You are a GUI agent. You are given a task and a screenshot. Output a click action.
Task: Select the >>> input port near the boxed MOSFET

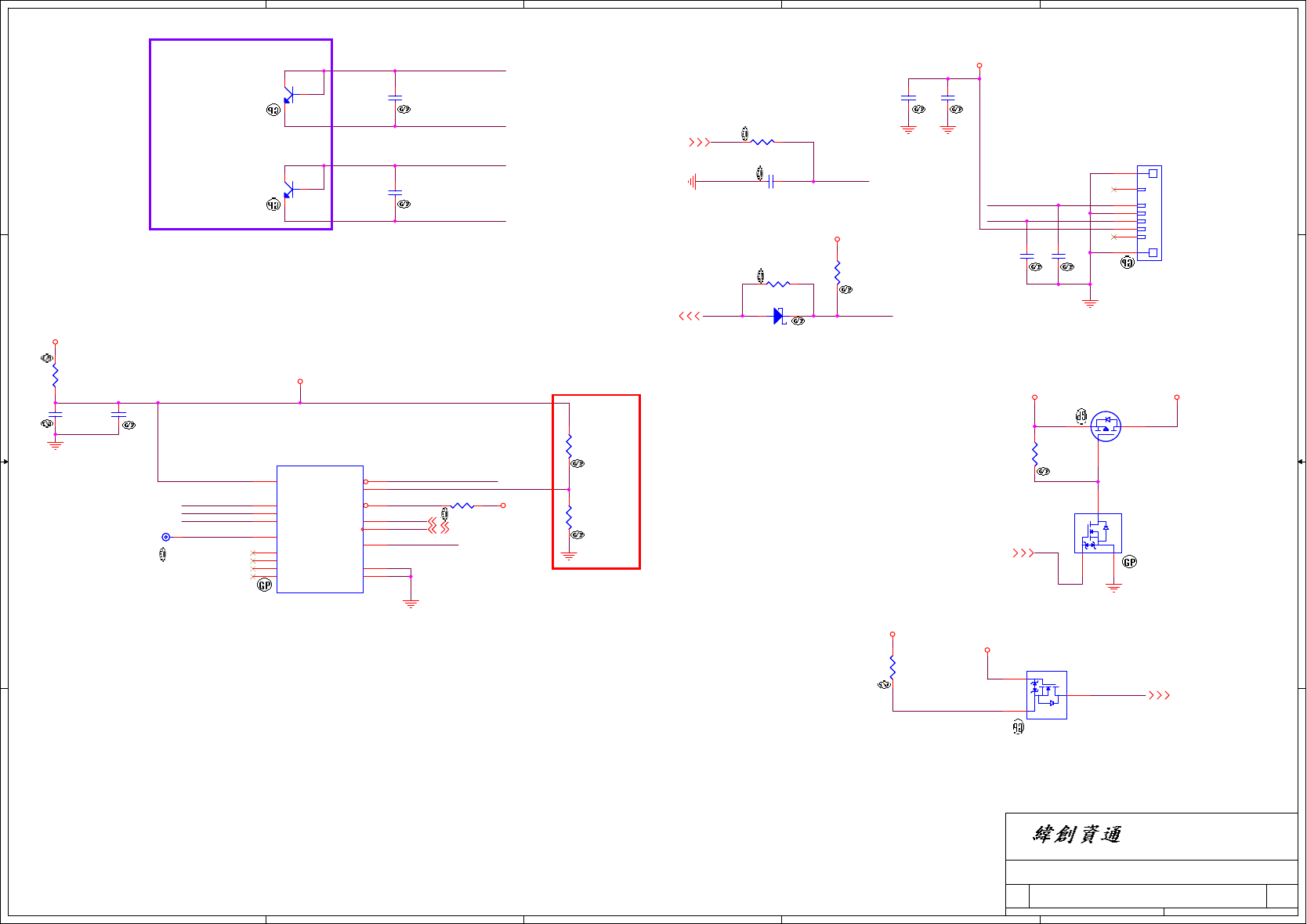pos(1023,553)
